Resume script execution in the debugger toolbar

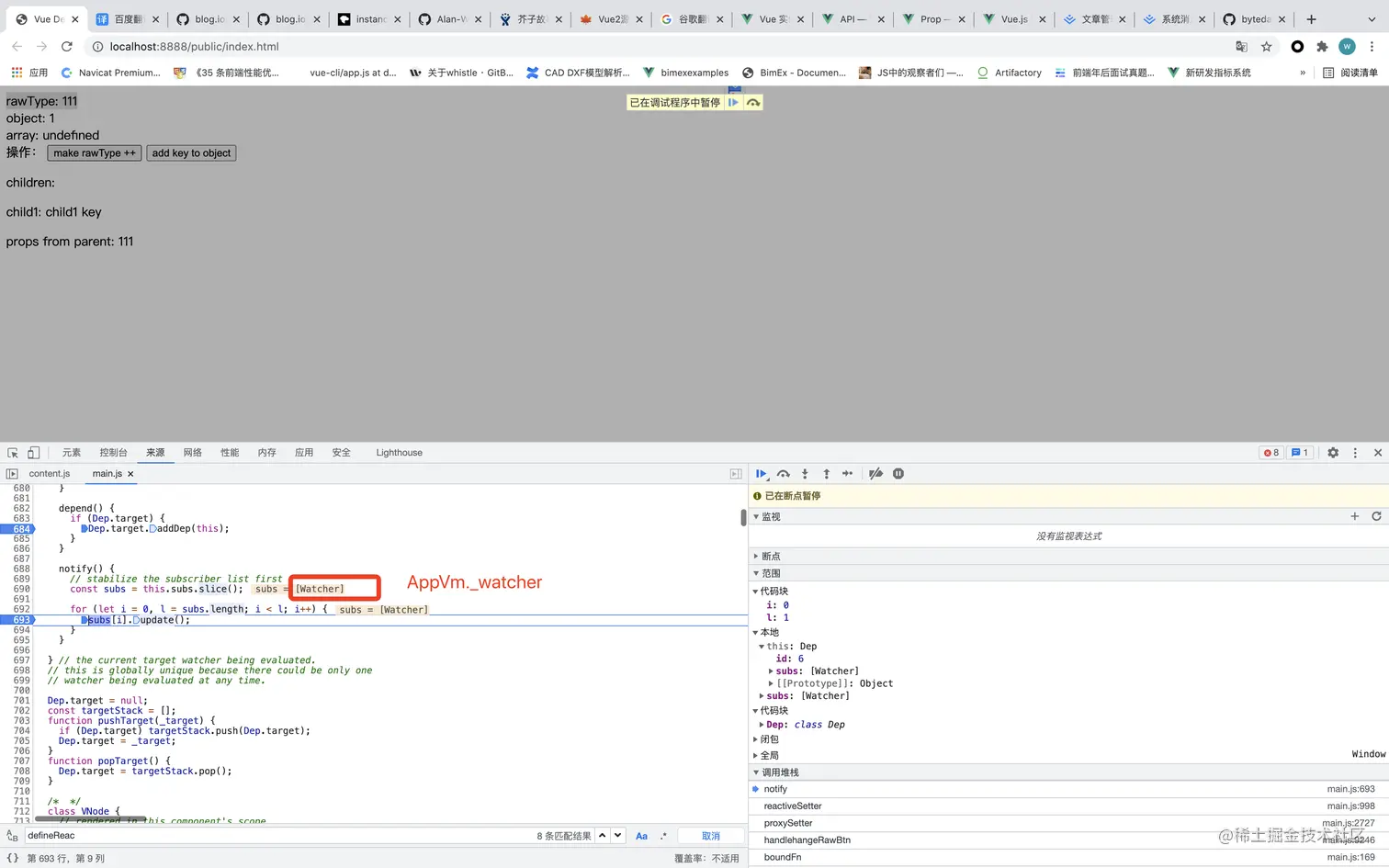point(762,474)
